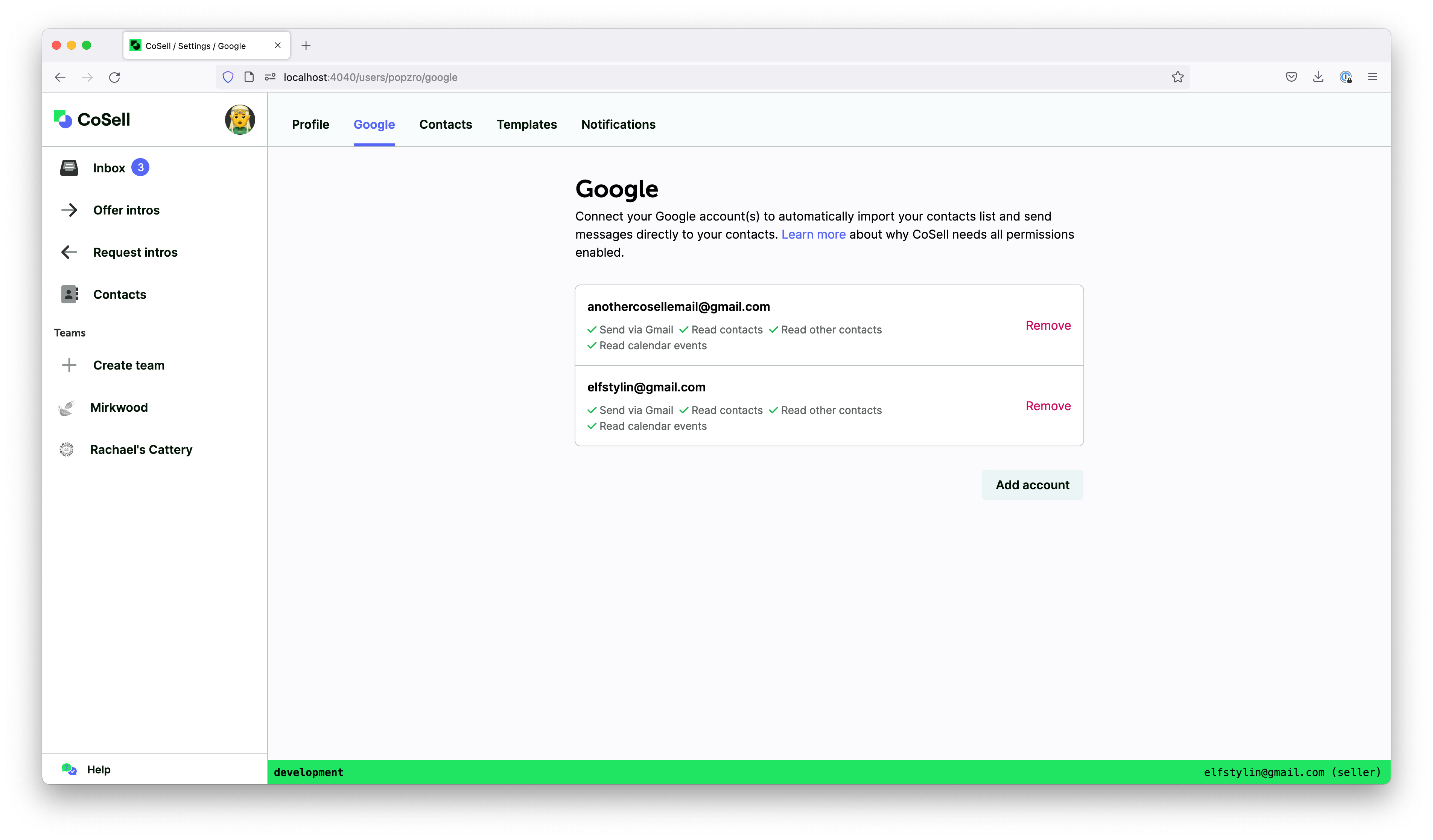Click the Help chat bubble icon

click(x=69, y=770)
